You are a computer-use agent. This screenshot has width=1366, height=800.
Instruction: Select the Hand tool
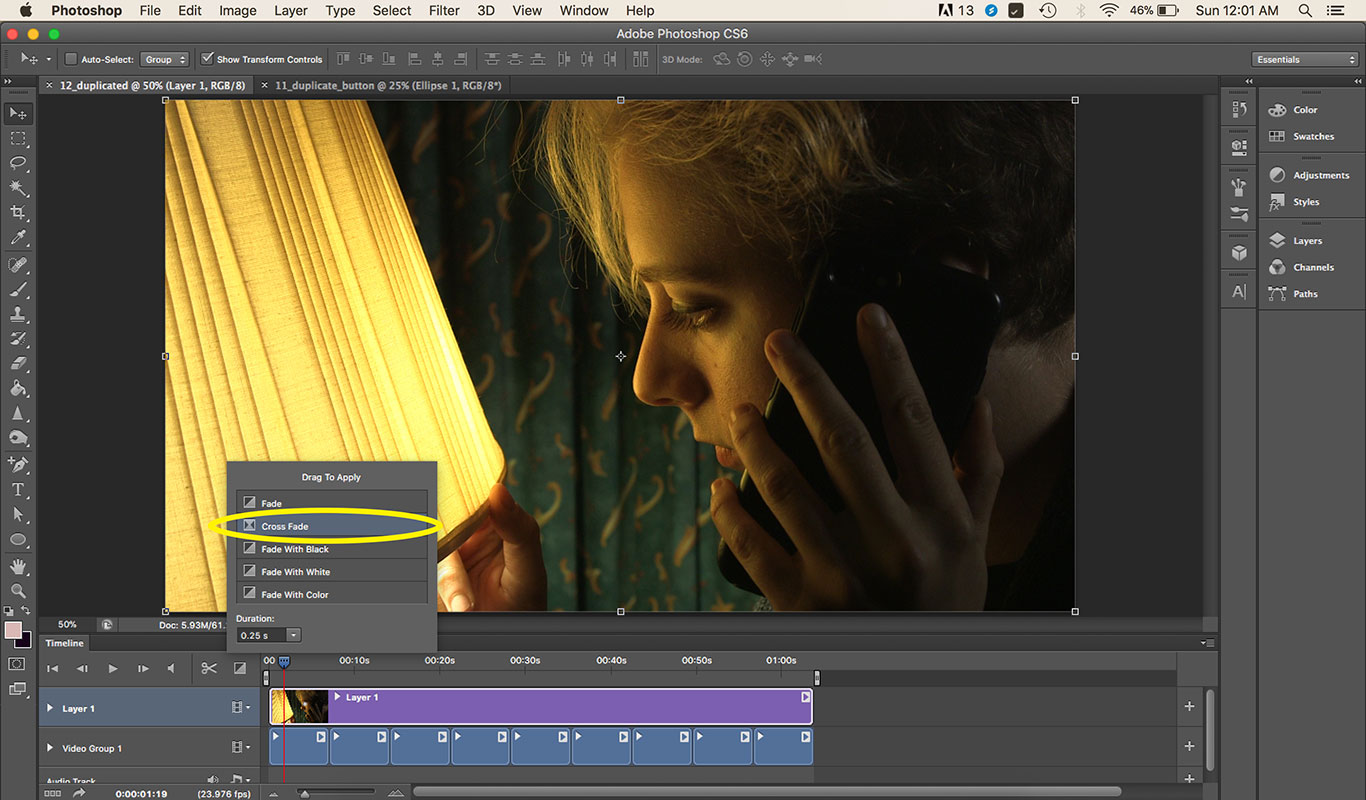[x=18, y=567]
